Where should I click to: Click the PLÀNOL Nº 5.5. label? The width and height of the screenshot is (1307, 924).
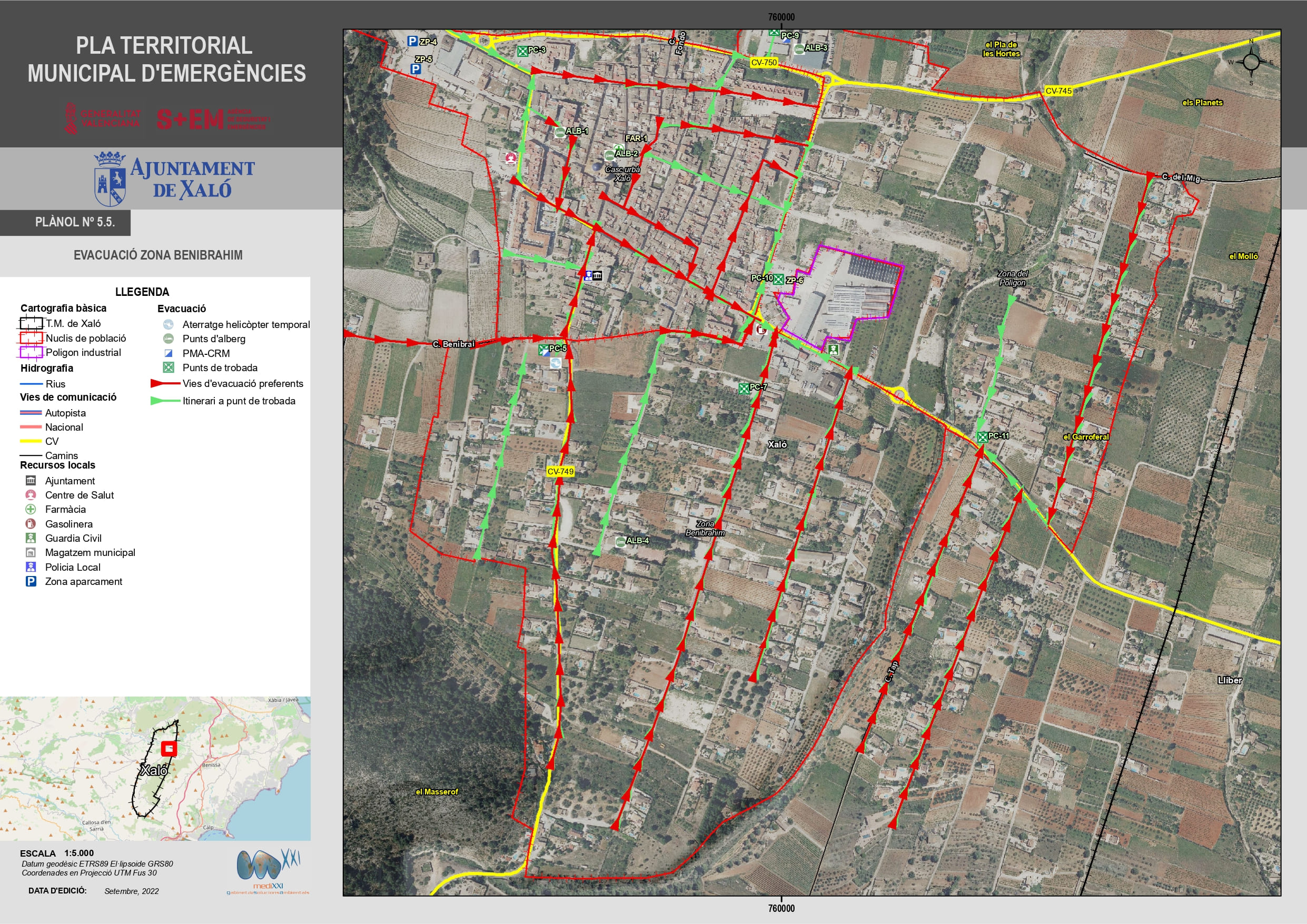point(75,222)
